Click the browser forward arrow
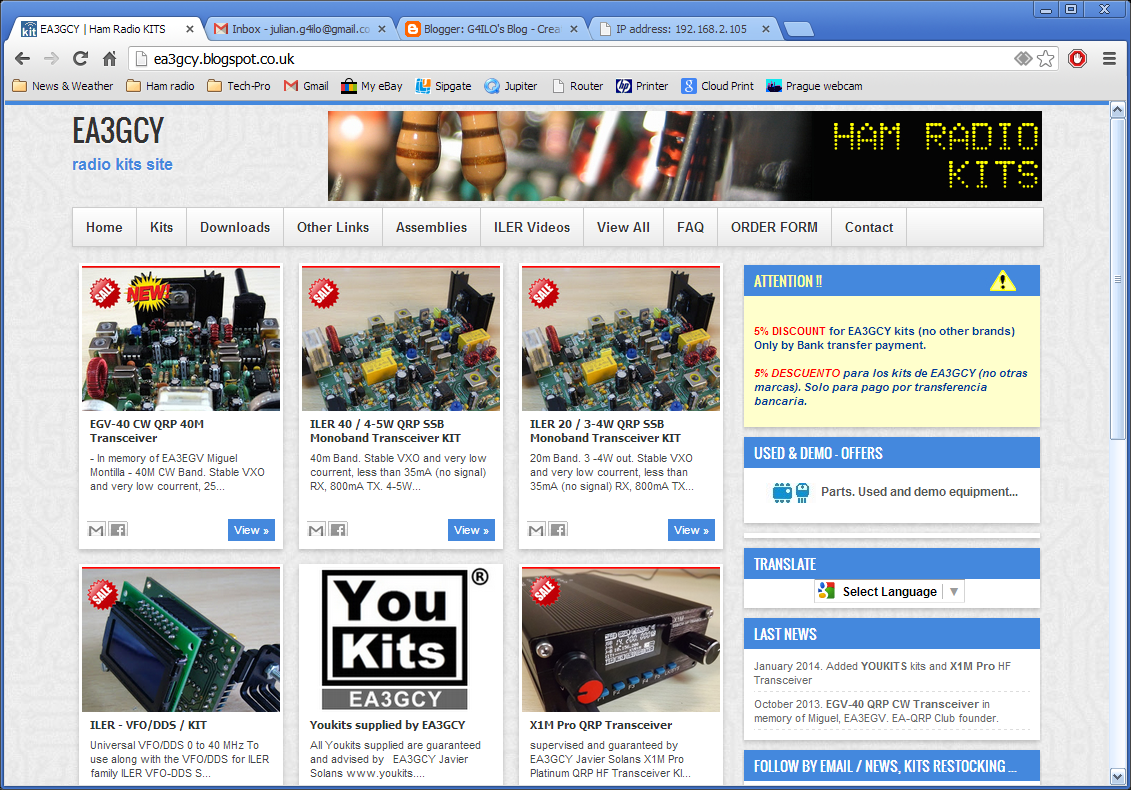Screen dimensions: 1131x790 (x=51, y=59)
